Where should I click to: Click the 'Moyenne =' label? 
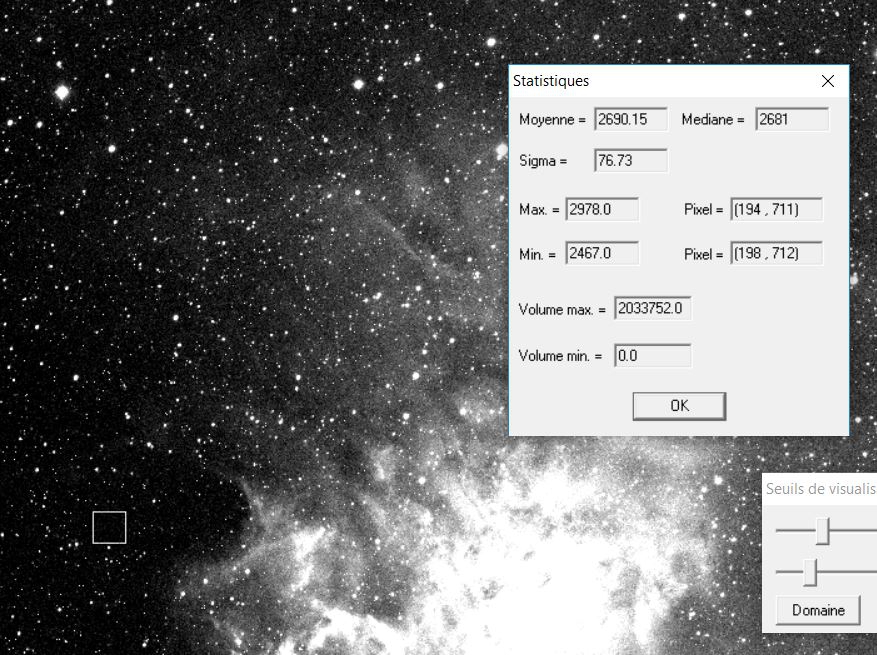click(552, 120)
